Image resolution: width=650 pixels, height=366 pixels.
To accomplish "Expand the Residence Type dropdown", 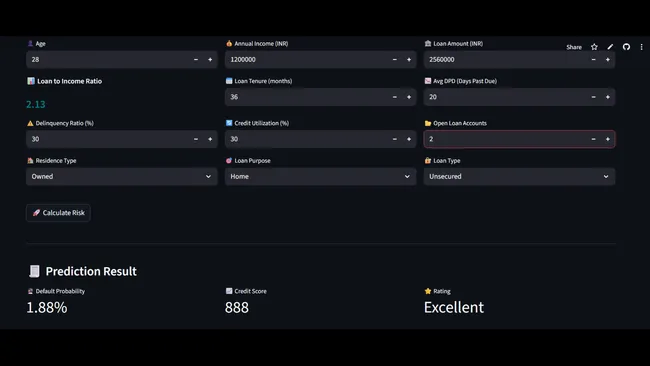I will [121, 177].
